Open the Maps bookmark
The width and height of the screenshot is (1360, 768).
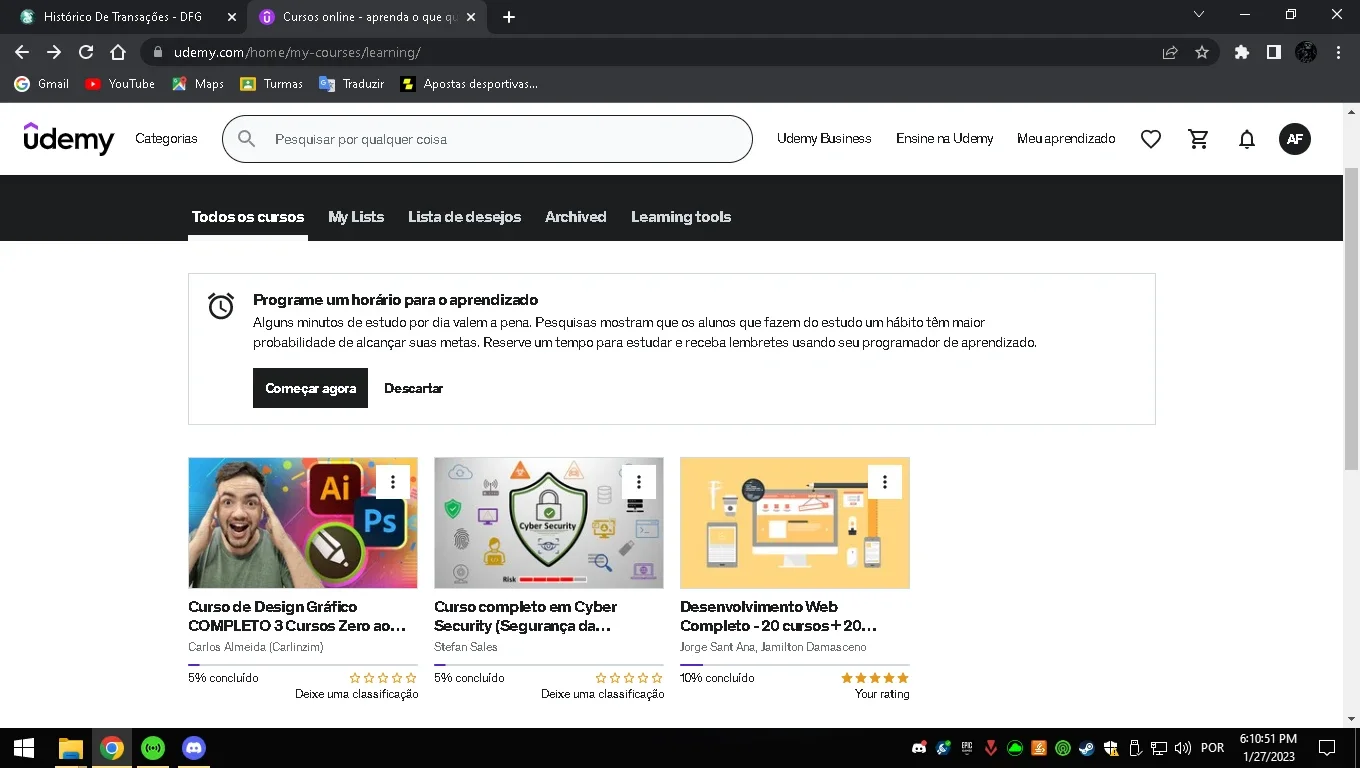(x=198, y=84)
